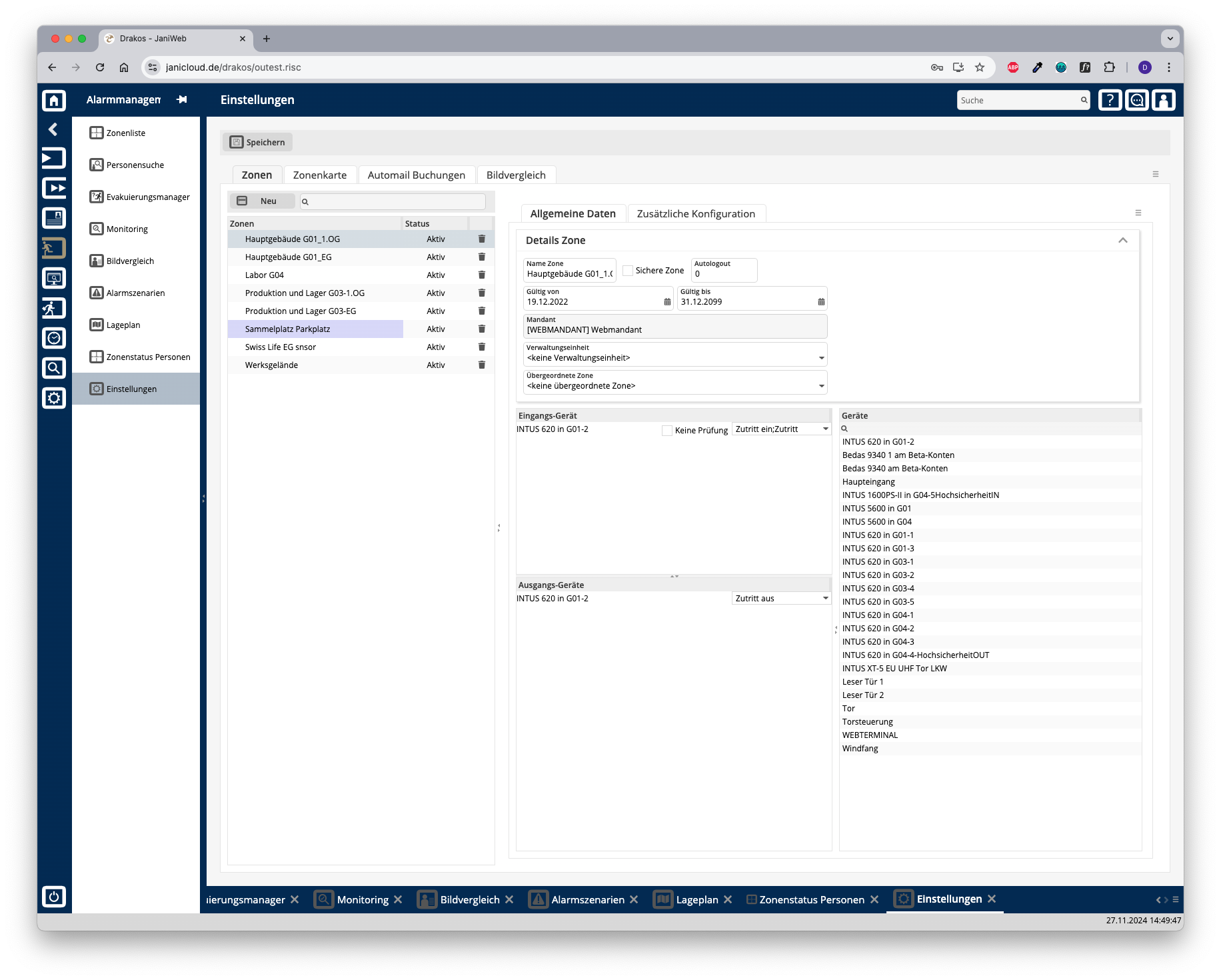Open browser extensions puzzle icon

tap(1109, 67)
